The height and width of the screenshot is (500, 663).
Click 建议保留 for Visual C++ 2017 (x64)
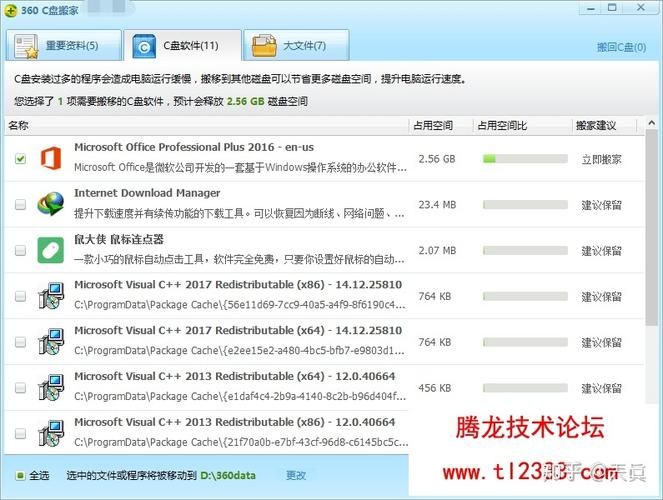click(x=601, y=342)
